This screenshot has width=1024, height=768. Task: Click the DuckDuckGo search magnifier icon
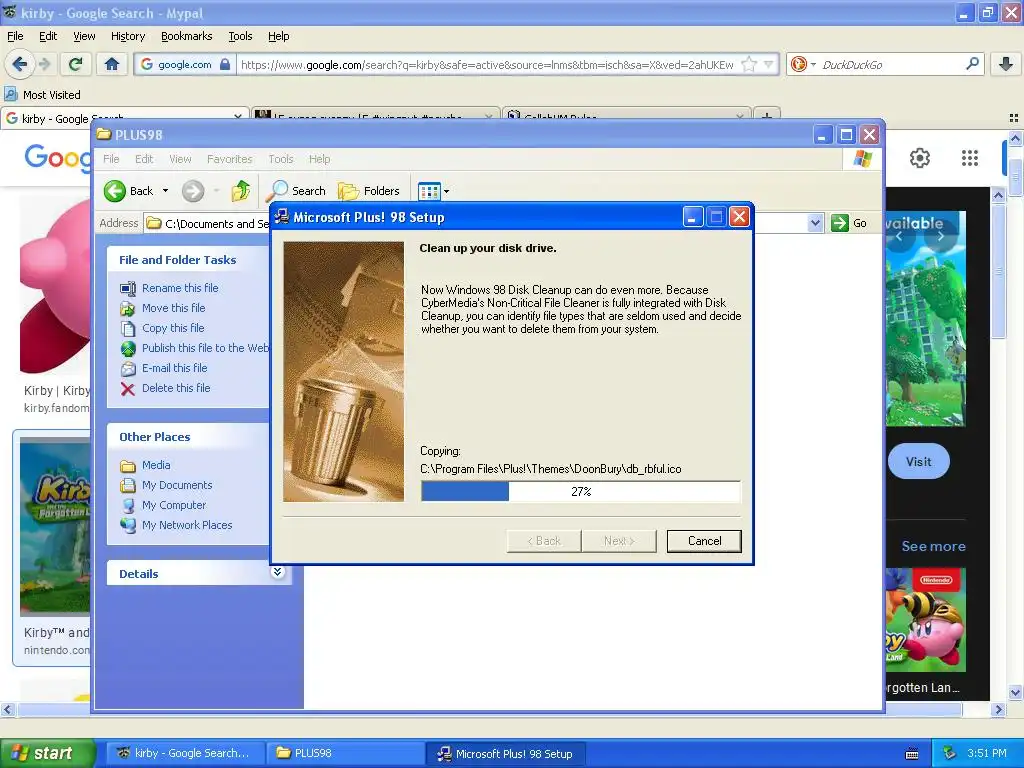point(972,64)
